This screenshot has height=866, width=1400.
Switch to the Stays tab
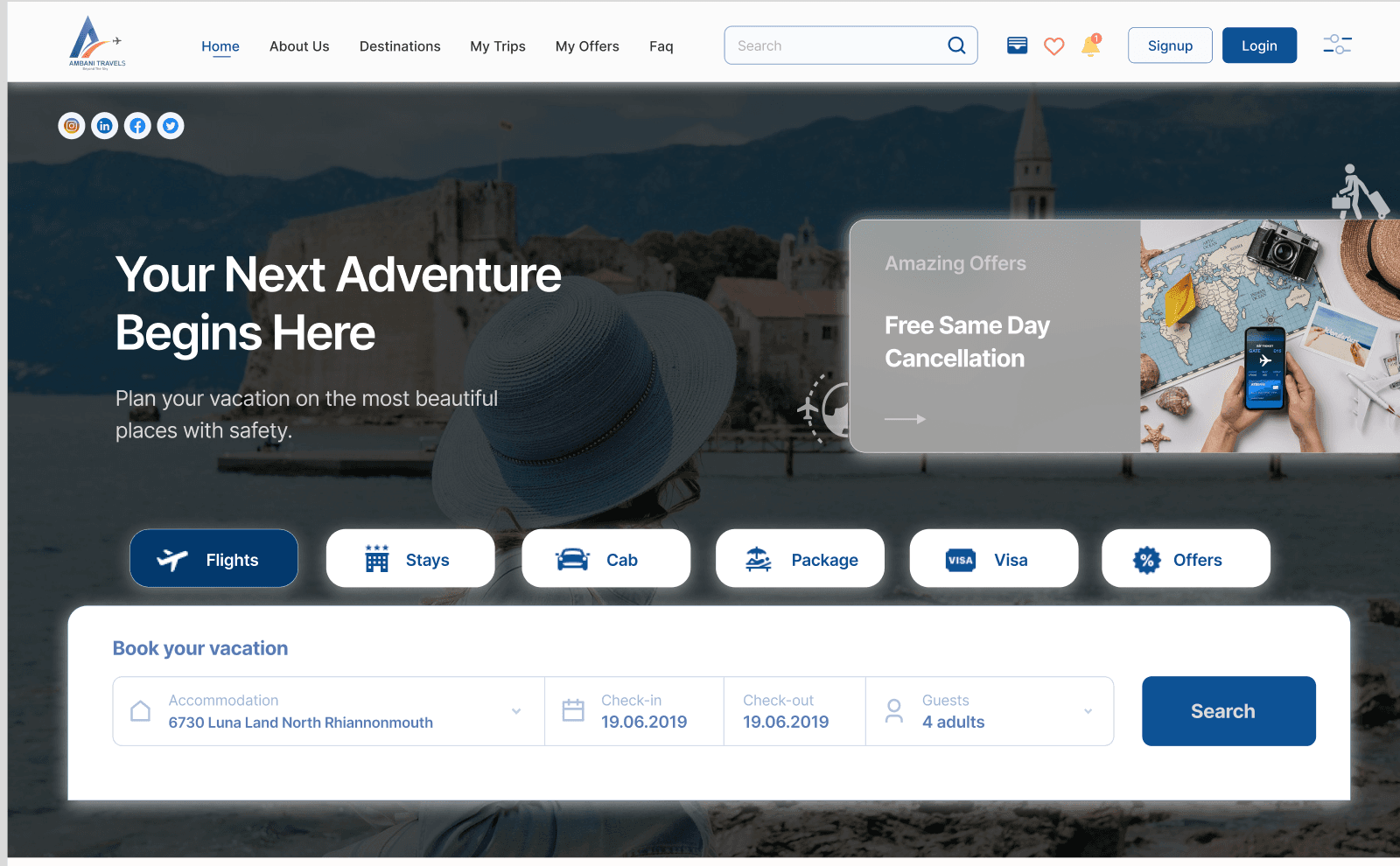[x=409, y=559]
